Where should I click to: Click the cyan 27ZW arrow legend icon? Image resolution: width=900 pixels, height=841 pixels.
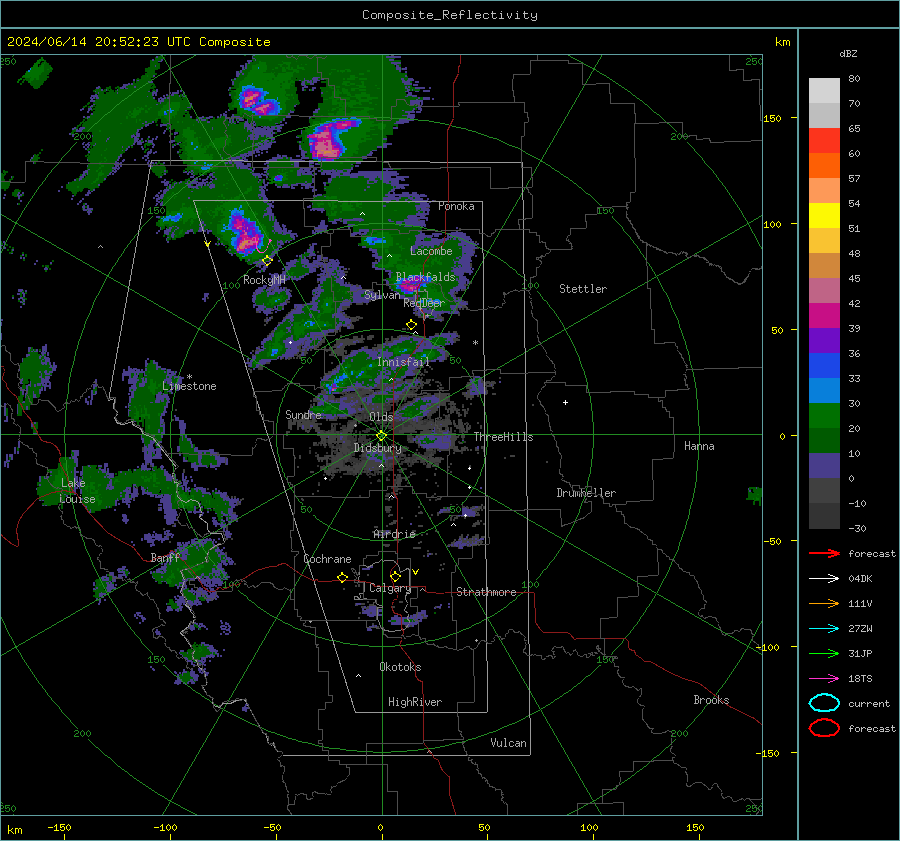(x=824, y=629)
